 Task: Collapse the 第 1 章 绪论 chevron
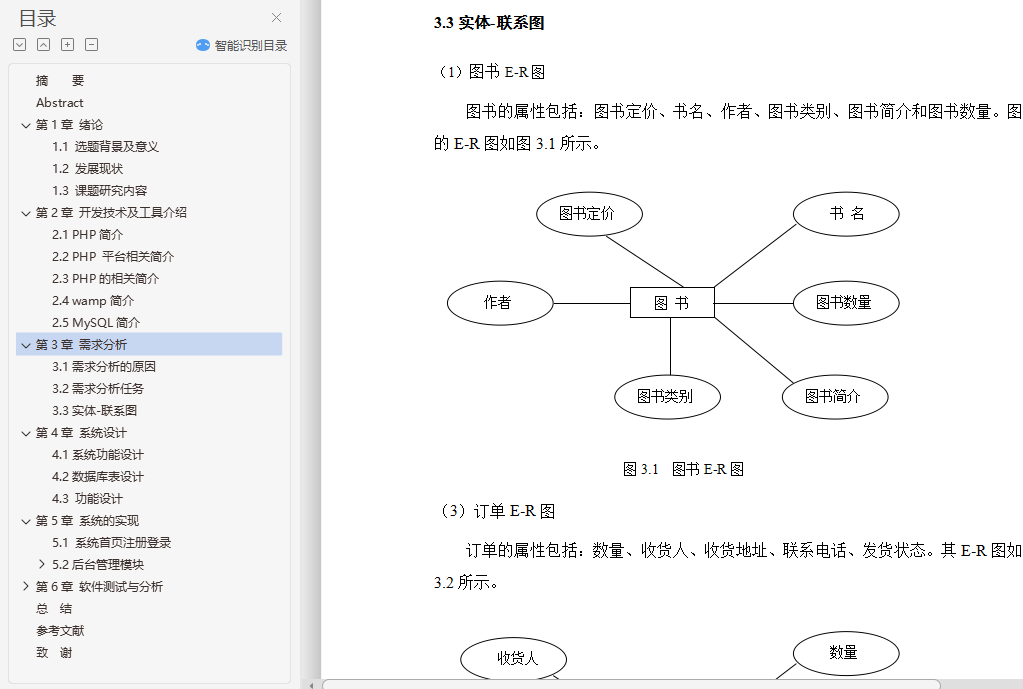pyautogui.click(x=26, y=125)
